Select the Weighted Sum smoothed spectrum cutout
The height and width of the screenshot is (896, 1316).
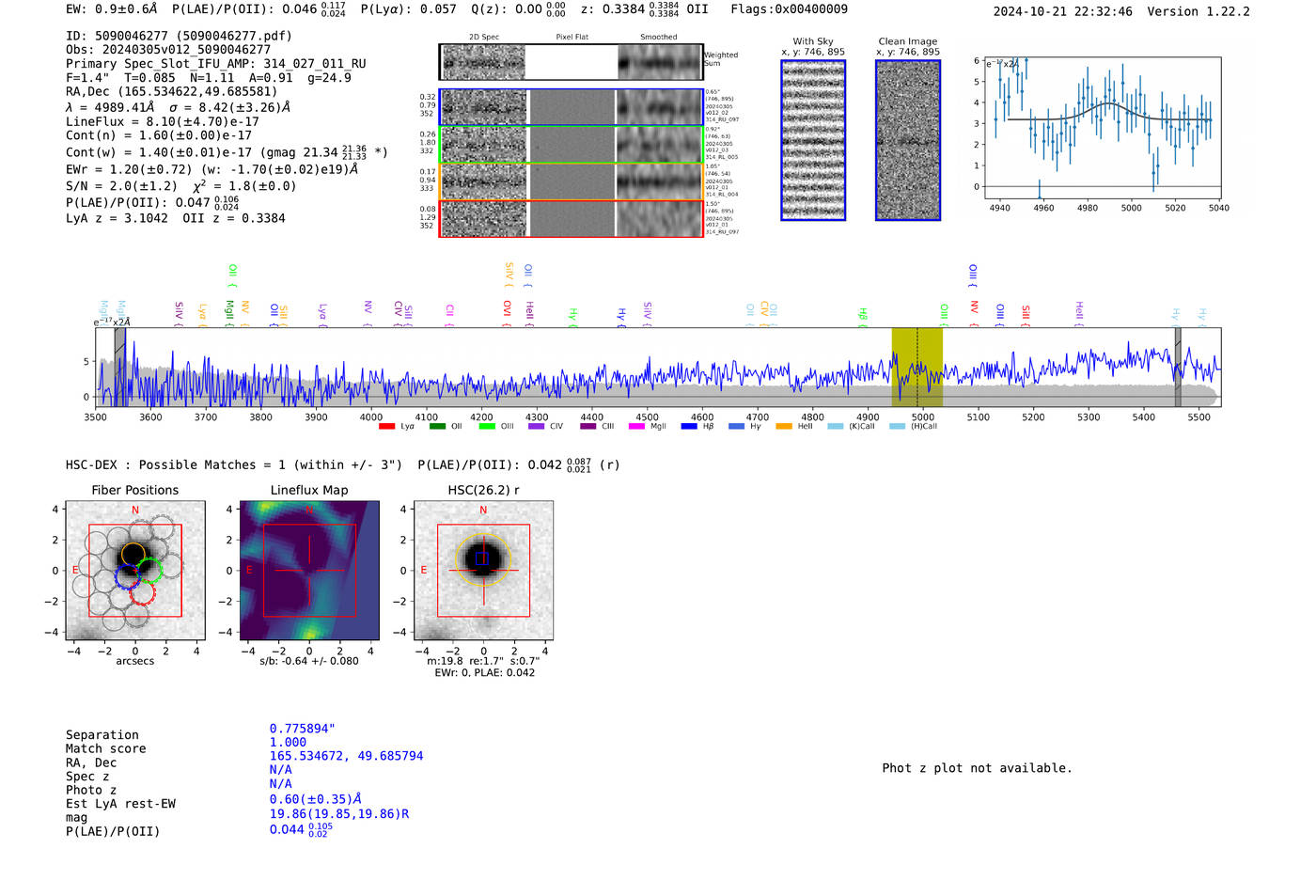[660, 62]
